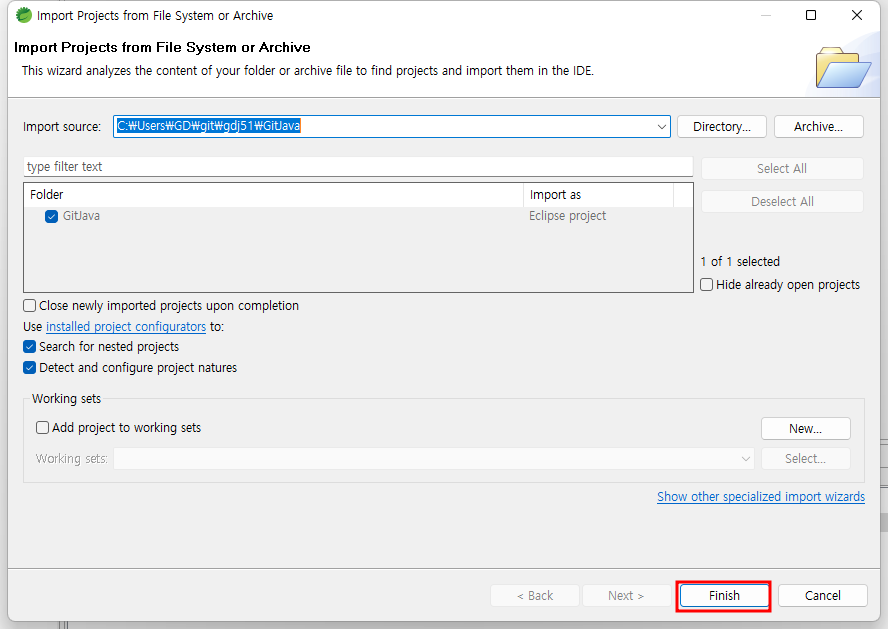Click the Spring leaf icon in title bar

point(24,15)
